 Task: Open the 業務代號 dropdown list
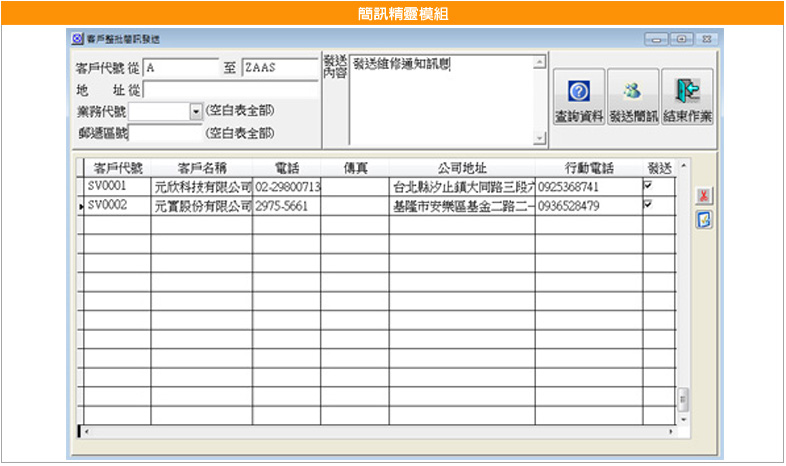tap(196, 110)
